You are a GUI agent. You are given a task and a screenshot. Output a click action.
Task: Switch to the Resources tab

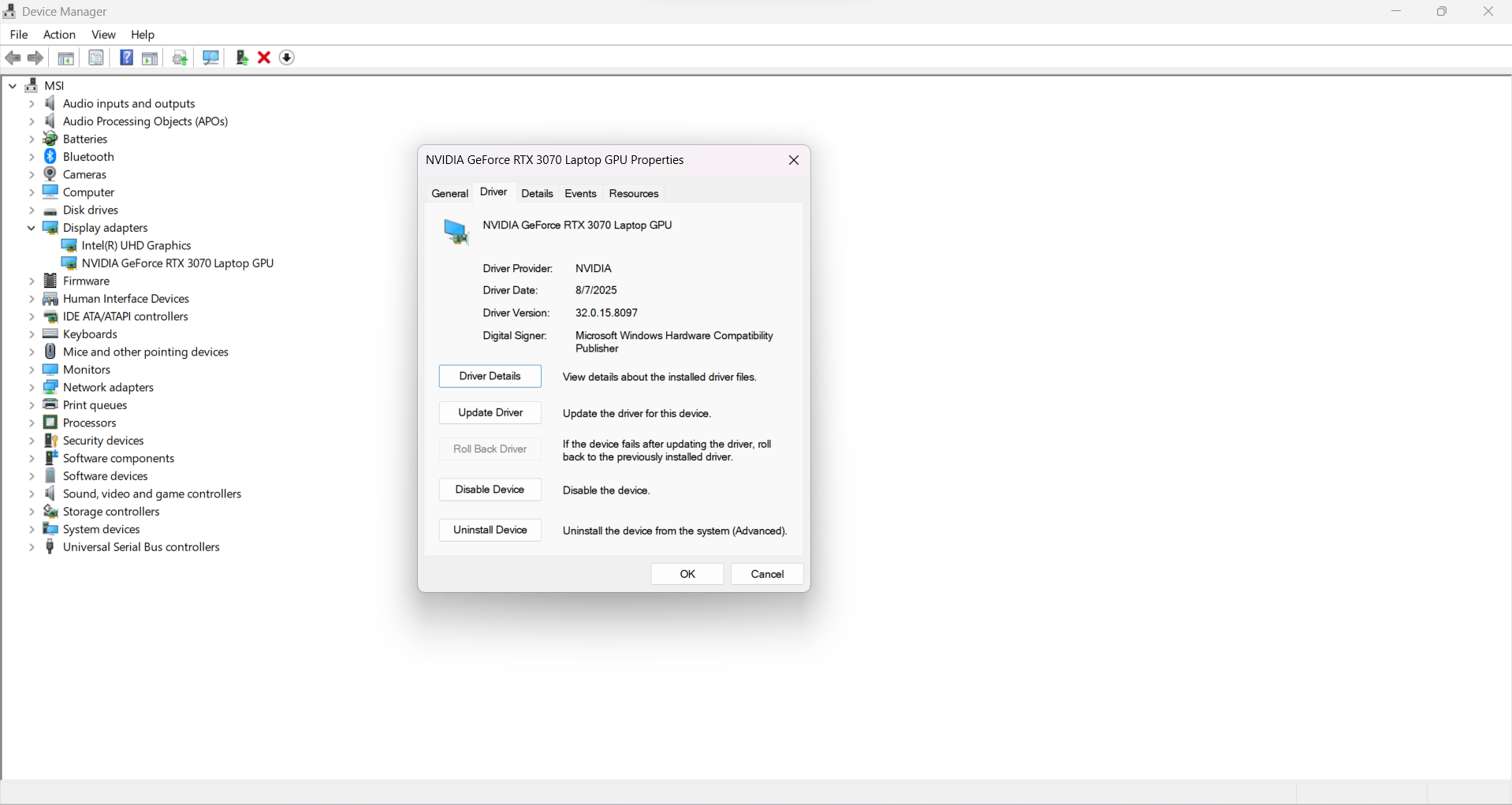click(x=634, y=194)
